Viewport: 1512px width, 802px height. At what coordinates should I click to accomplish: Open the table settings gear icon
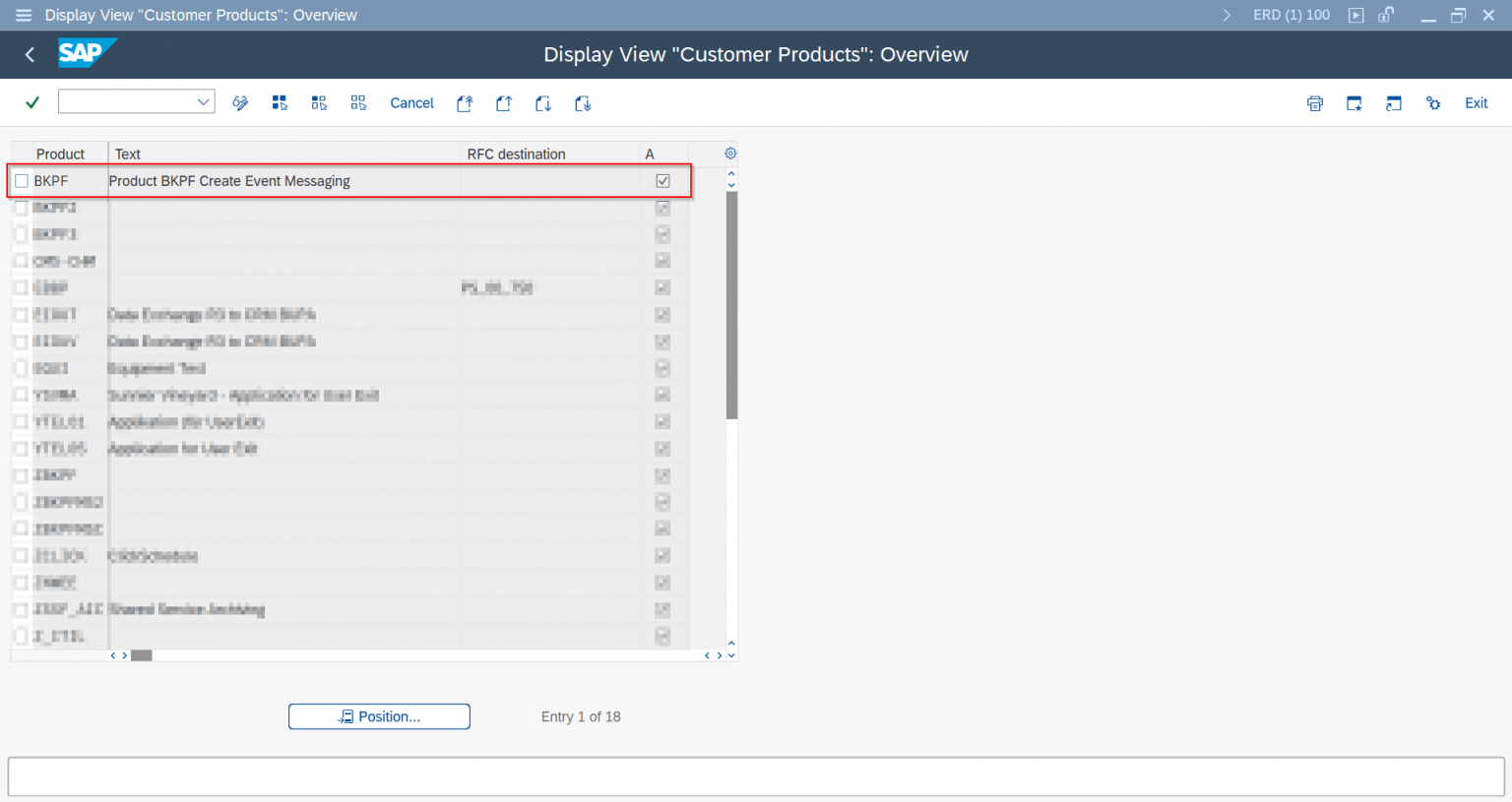point(730,154)
